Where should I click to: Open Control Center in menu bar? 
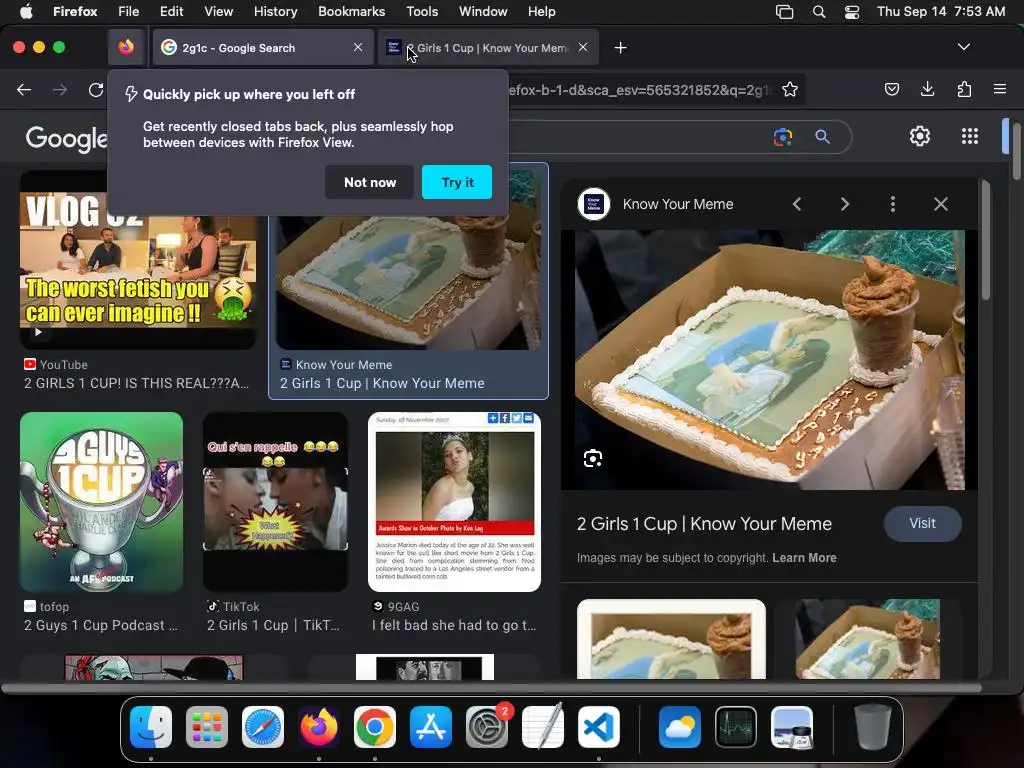click(852, 12)
